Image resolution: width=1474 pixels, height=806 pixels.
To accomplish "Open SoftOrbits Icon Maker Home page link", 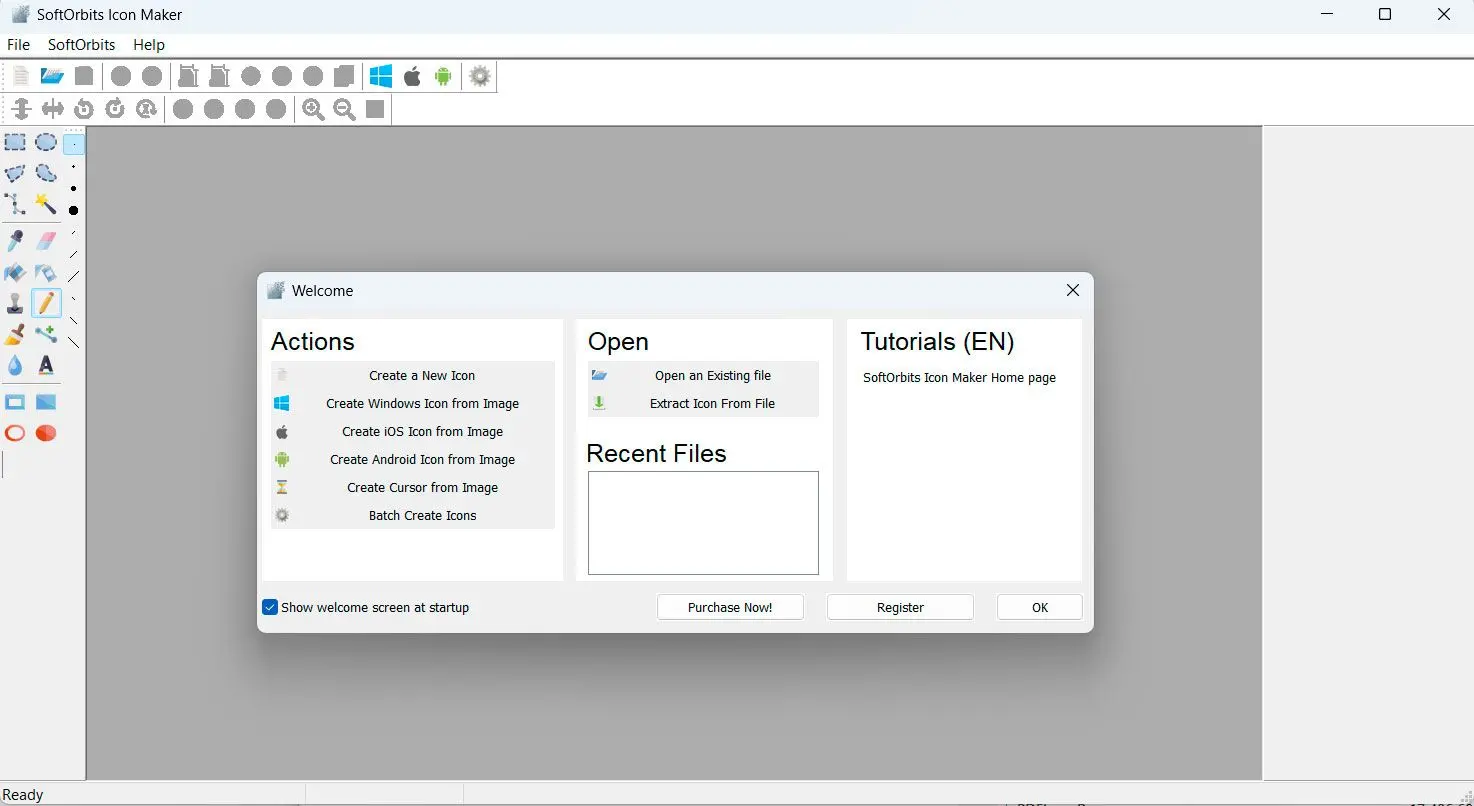I will [x=959, y=378].
